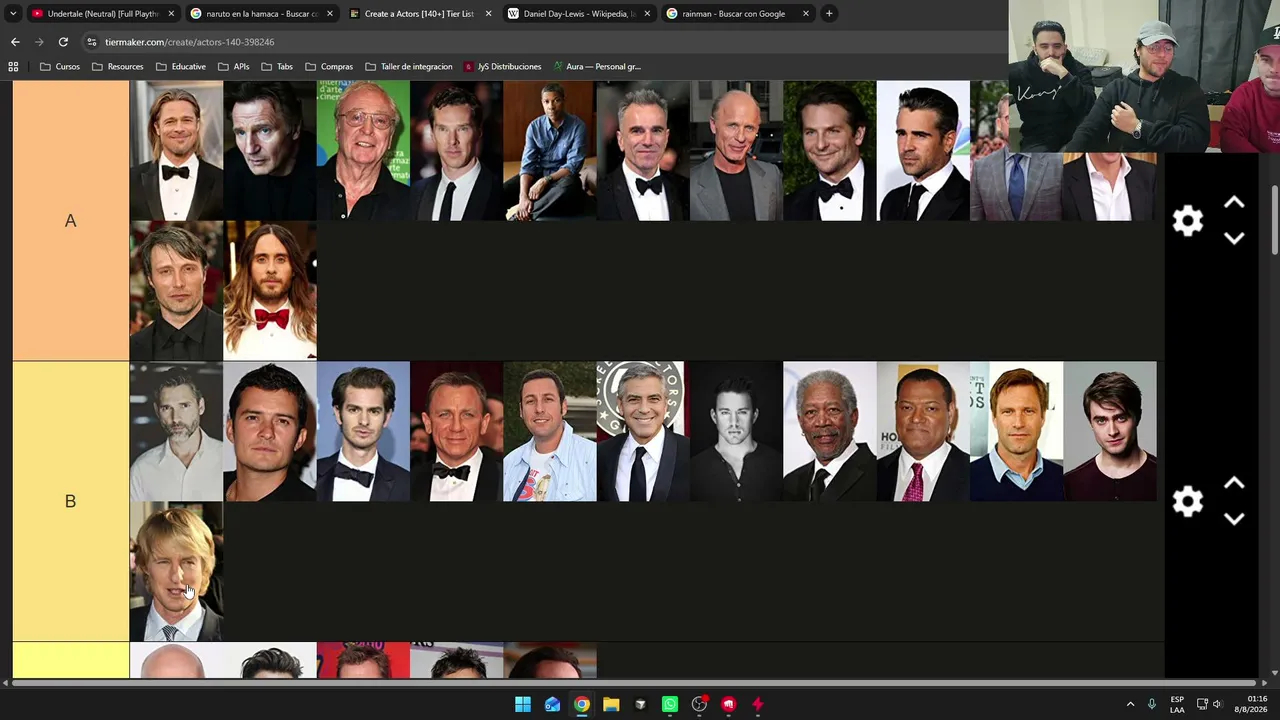Image resolution: width=1280 pixels, height=720 pixels.
Task: Open settings gear for tier A
Action: 1187,221
